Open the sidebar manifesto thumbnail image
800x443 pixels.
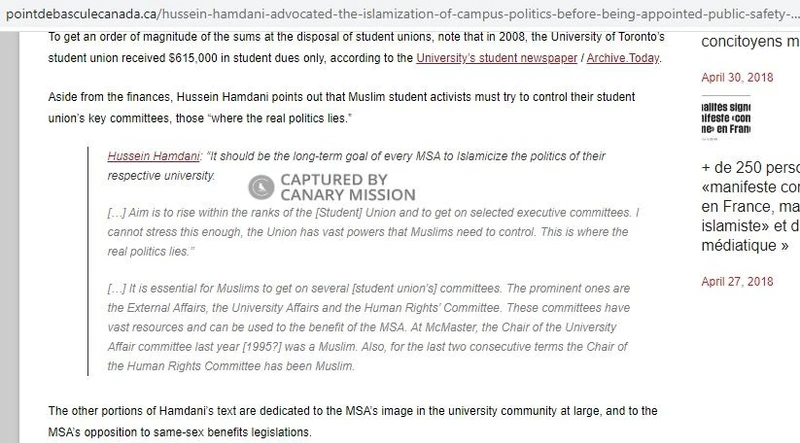(741, 124)
